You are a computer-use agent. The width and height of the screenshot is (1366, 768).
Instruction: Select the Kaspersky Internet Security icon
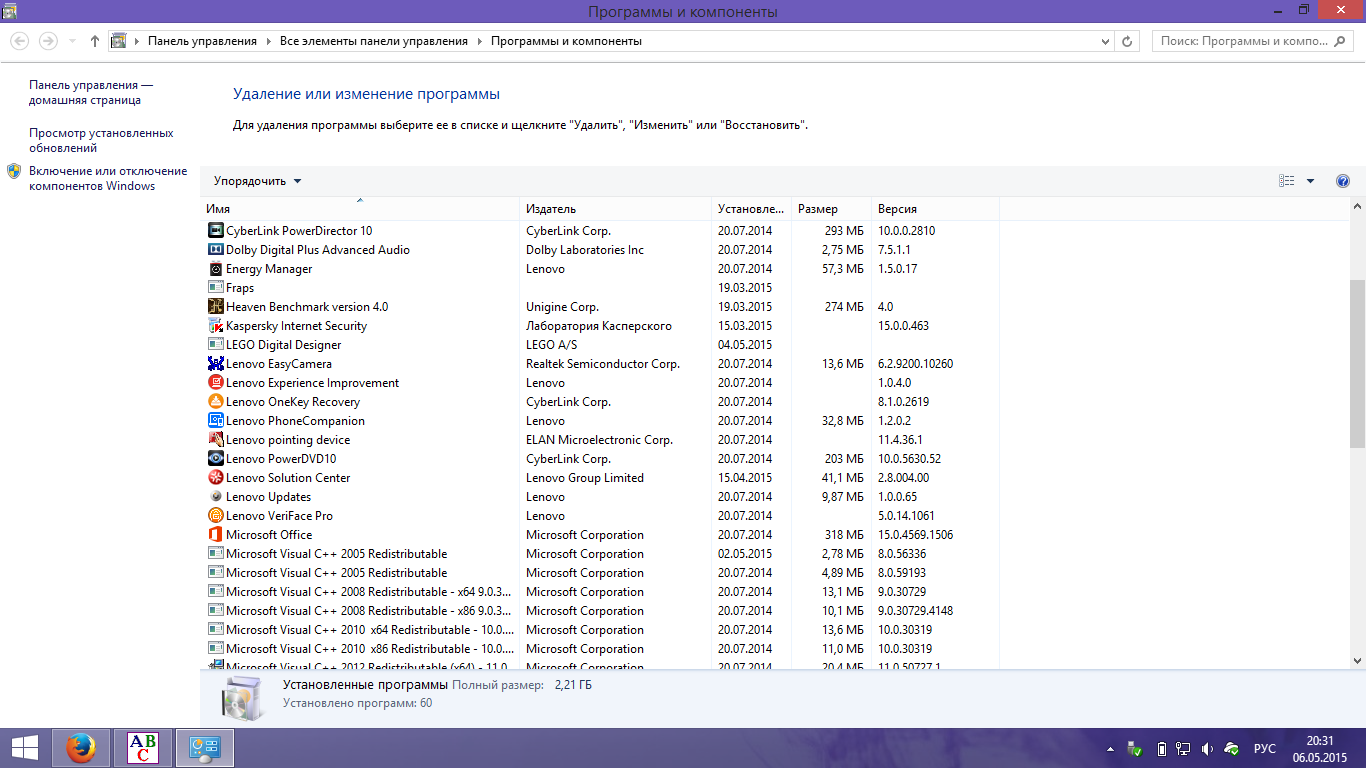[x=215, y=326]
